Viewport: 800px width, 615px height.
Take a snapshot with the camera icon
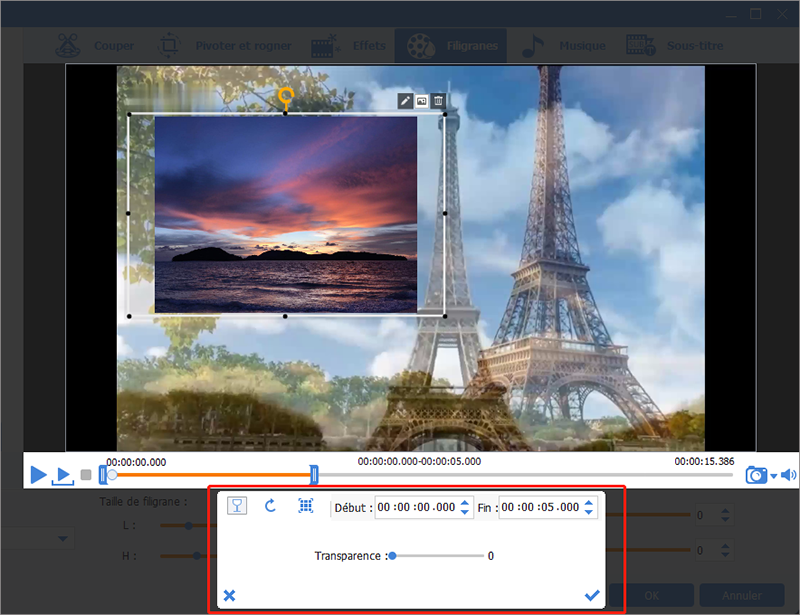coord(756,475)
